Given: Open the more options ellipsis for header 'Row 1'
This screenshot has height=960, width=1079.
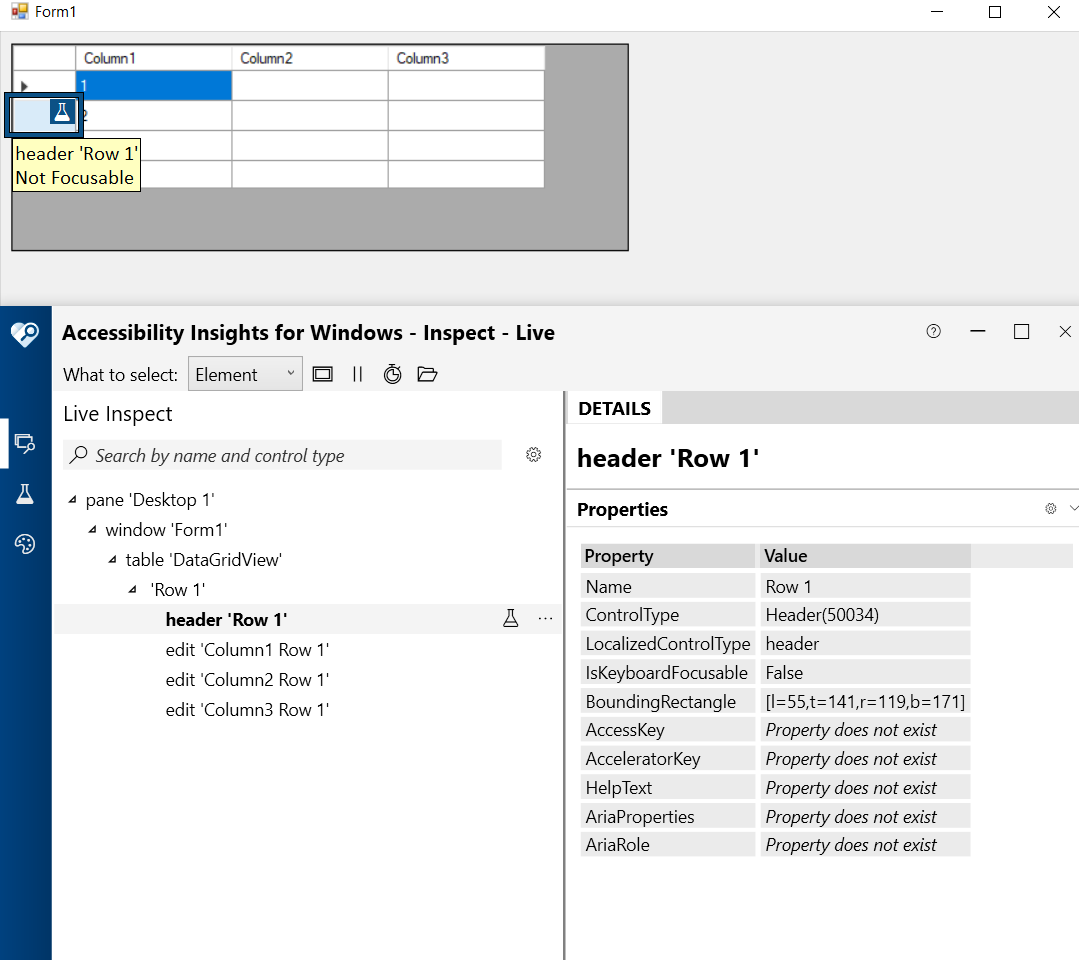Looking at the screenshot, I should point(546,619).
